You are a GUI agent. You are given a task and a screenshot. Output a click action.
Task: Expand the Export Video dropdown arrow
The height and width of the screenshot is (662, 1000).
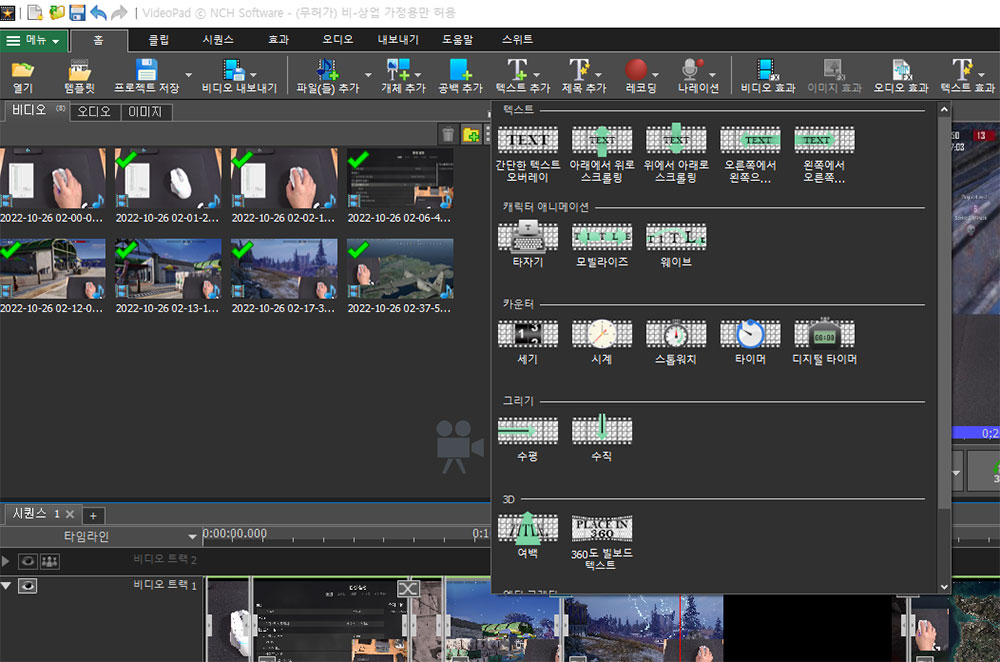pyautogui.click(x=254, y=75)
